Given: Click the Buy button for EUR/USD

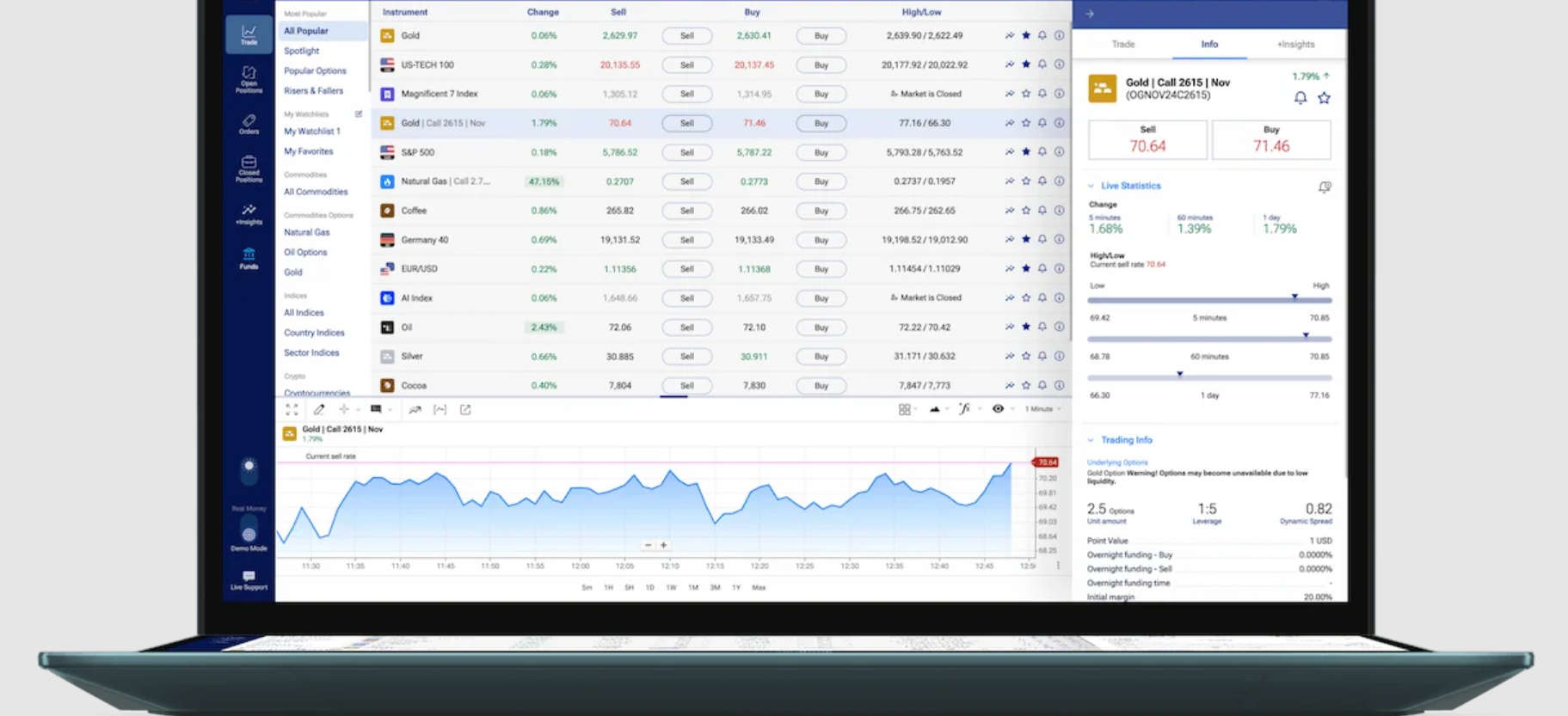Looking at the screenshot, I should coord(821,269).
